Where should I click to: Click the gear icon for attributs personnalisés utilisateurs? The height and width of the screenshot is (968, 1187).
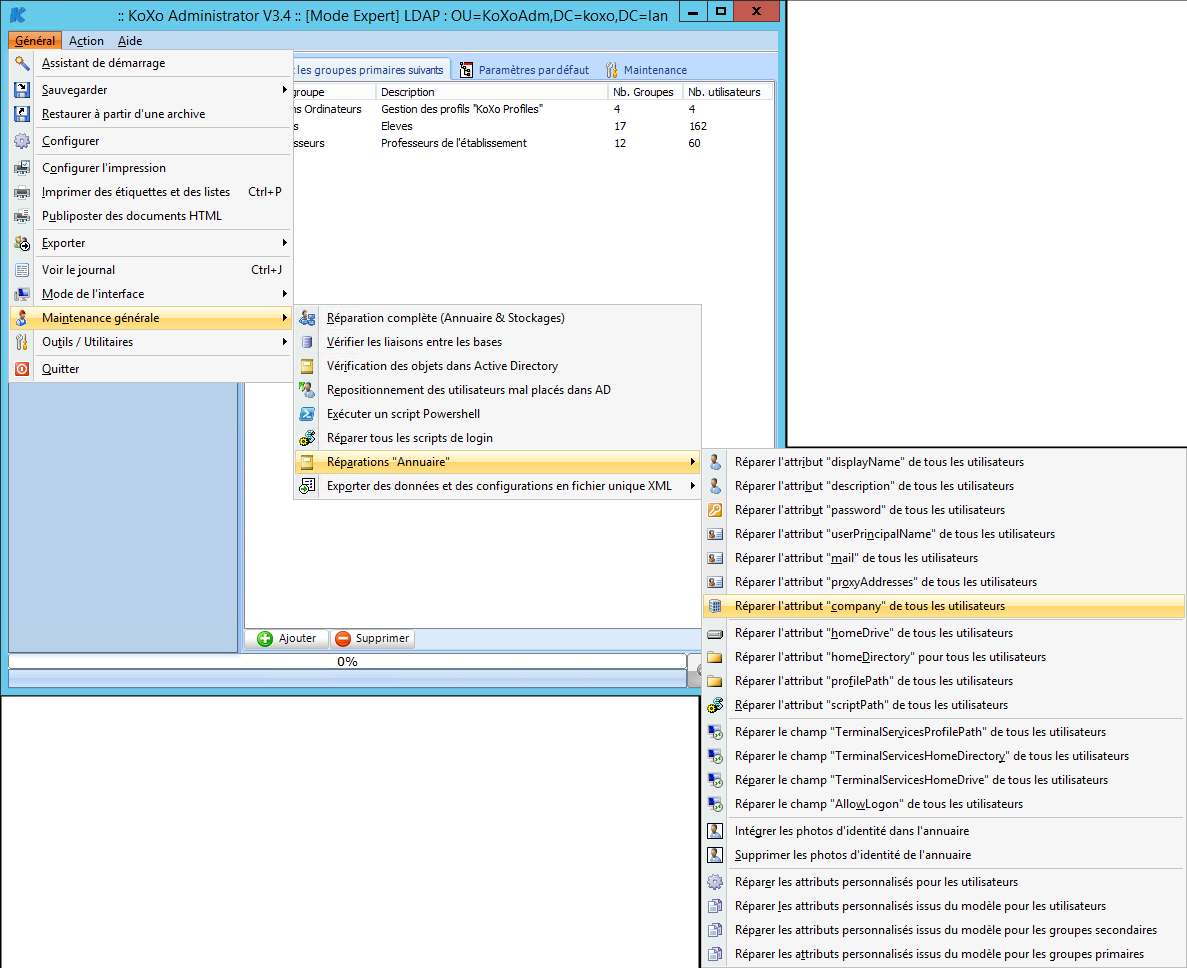(x=715, y=882)
